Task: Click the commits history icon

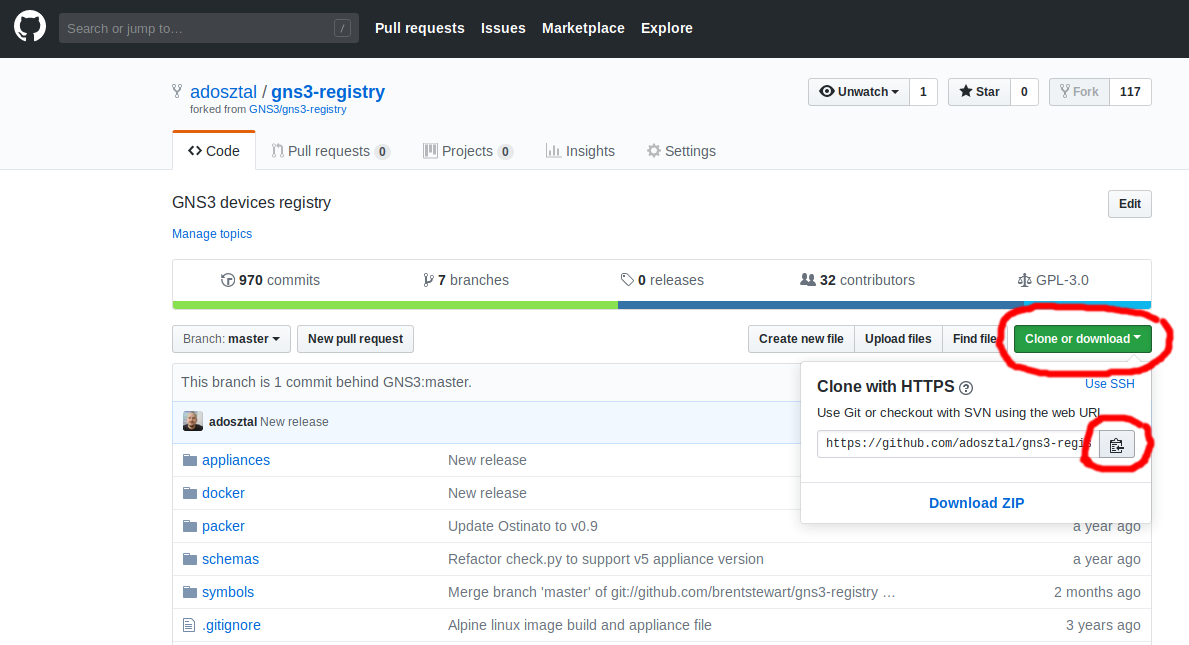Action: tap(227, 280)
